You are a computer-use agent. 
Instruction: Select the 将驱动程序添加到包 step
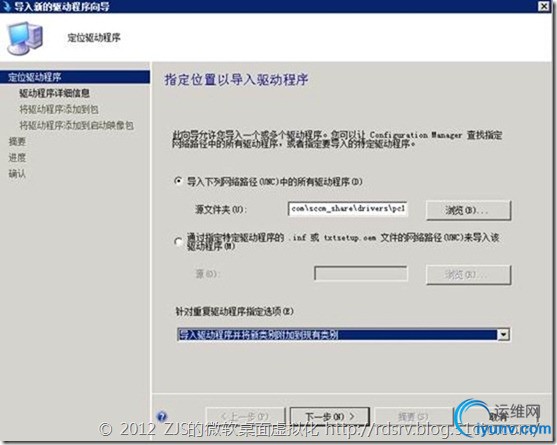[x=59, y=109]
